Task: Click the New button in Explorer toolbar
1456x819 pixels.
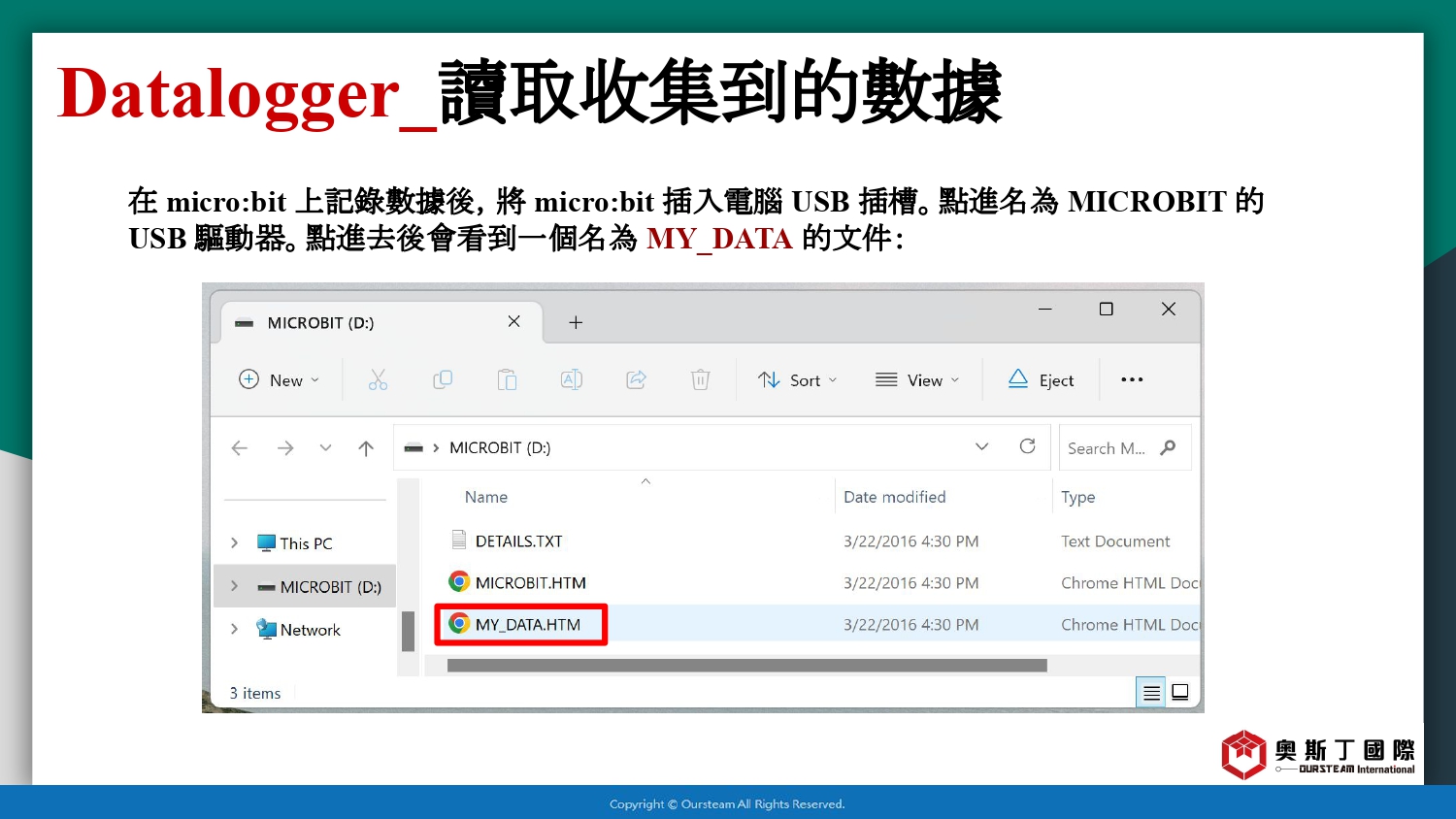Action: [280, 380]
